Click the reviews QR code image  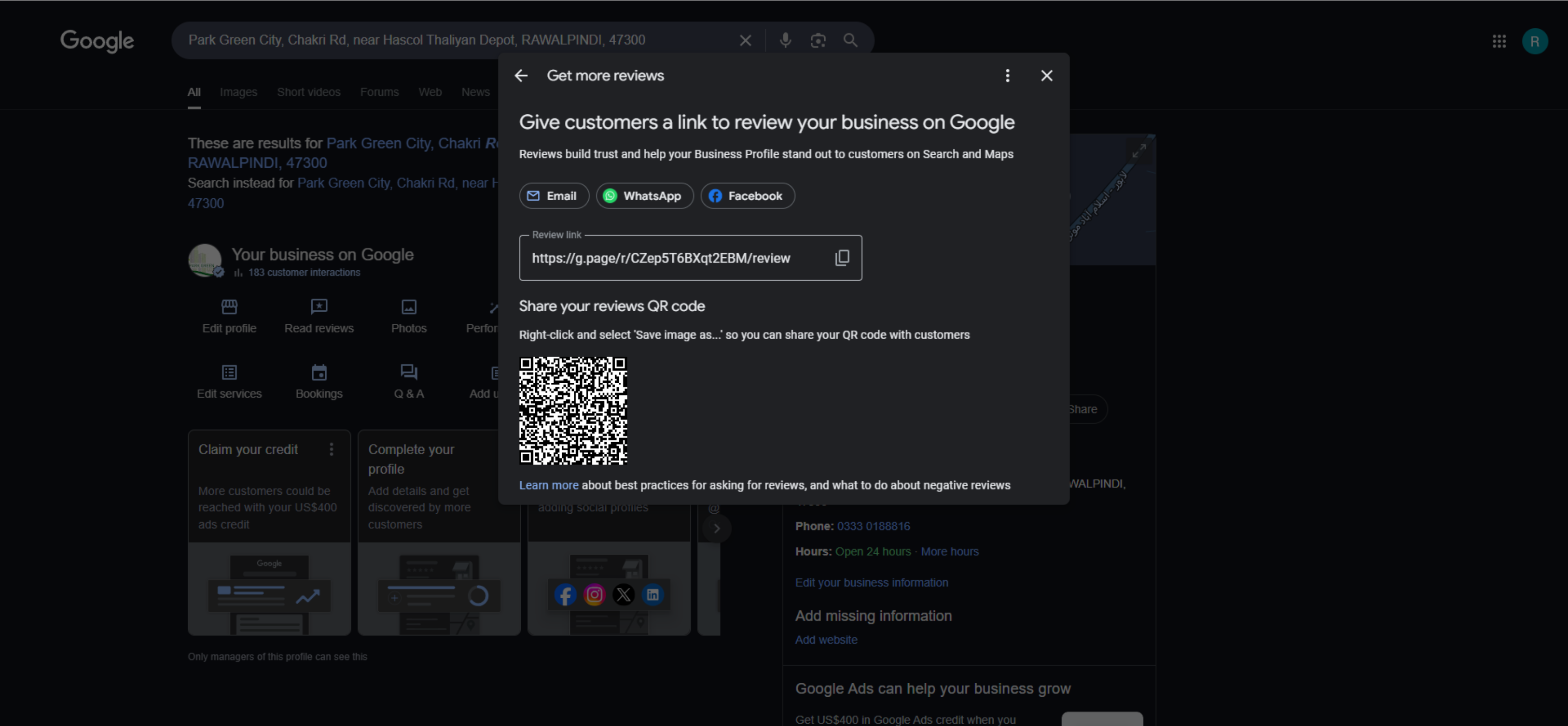click(x=573, y=411)
